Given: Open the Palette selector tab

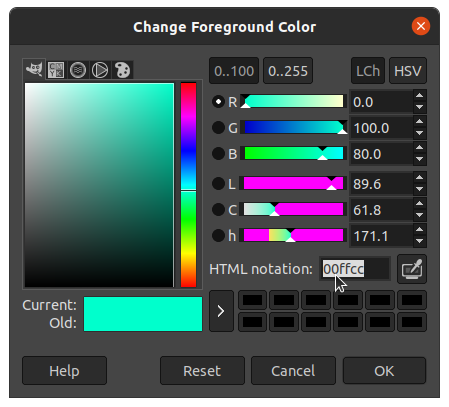Looking at the screenshot, I should 122,70.
